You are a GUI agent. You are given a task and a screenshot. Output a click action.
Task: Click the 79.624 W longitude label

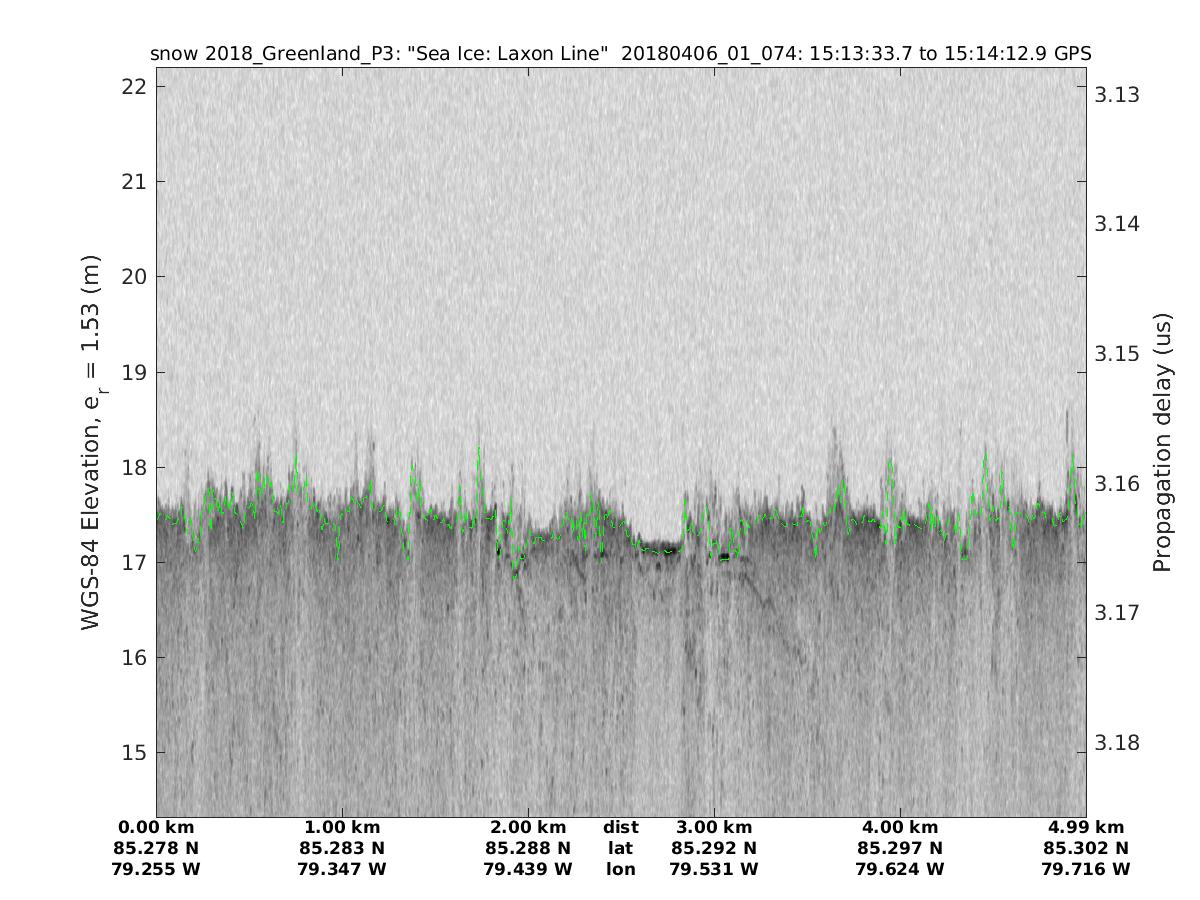pyautogui.click(x=900, y=869)
